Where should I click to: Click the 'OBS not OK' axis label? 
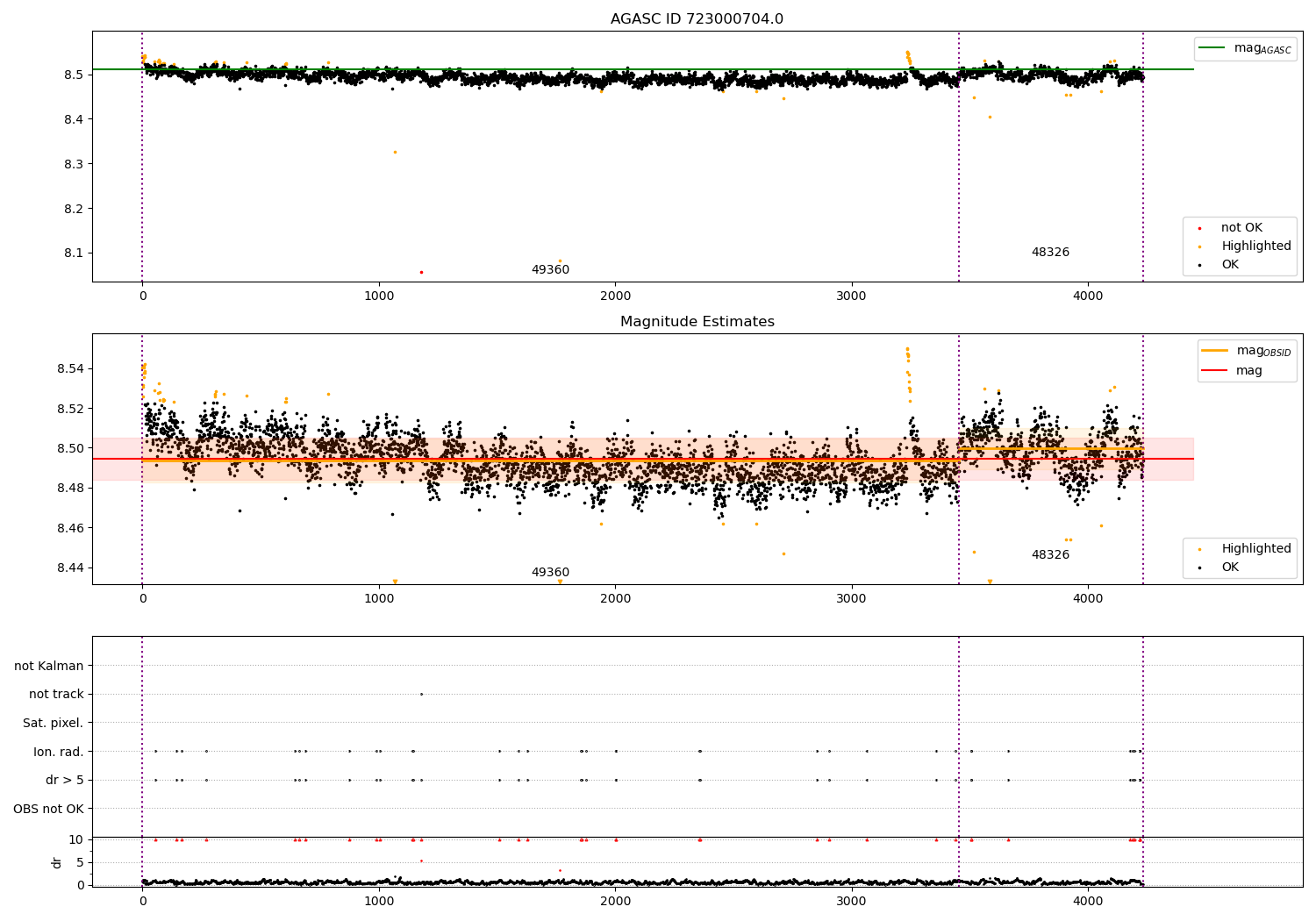click(x=48, y=809)
